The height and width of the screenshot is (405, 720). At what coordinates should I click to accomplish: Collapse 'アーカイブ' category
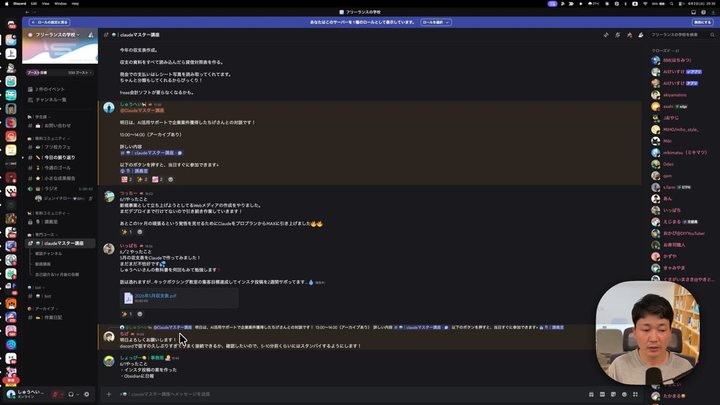point(45,309)
